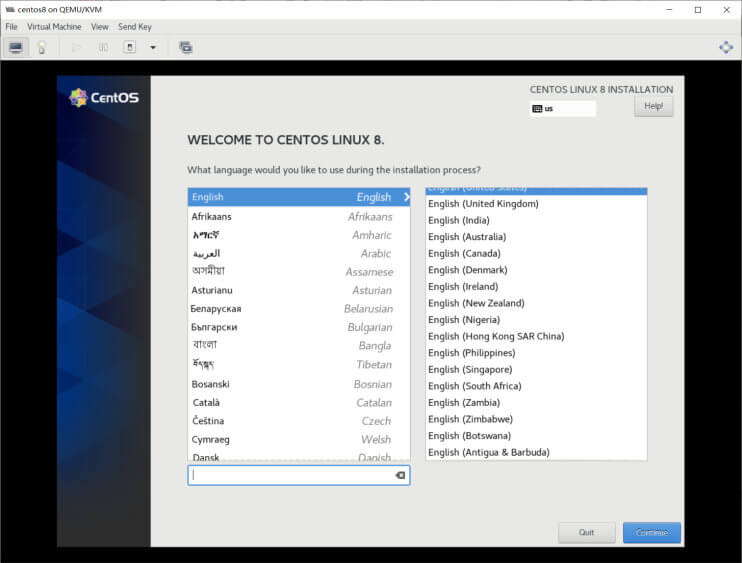Click the us keyboard layout indicator
The image size is (742, 563).
563,108
